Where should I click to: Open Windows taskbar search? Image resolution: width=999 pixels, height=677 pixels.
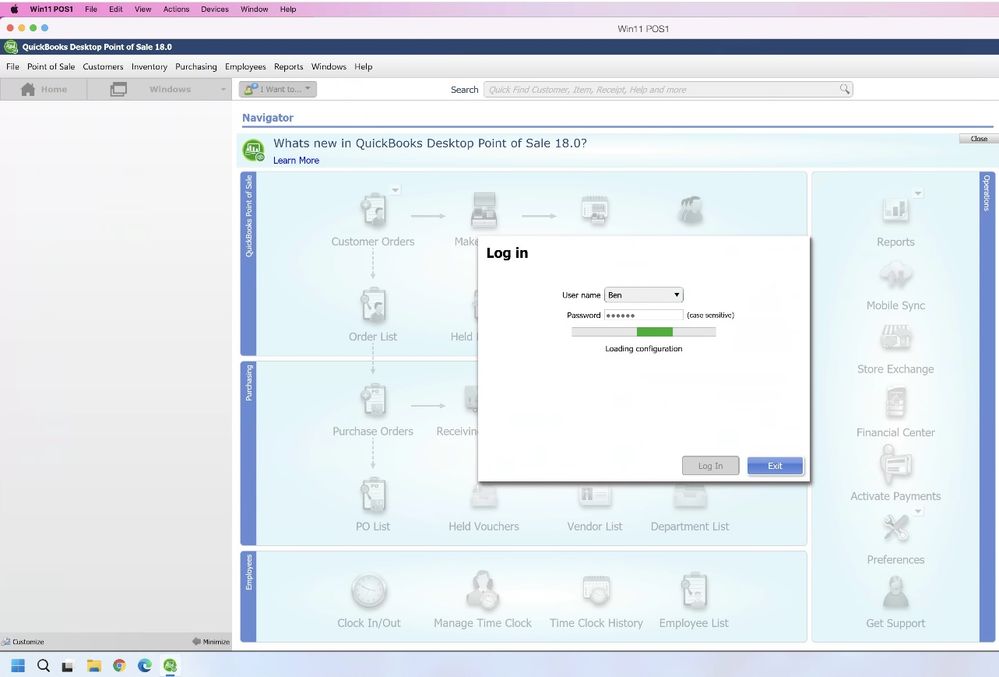43,666
